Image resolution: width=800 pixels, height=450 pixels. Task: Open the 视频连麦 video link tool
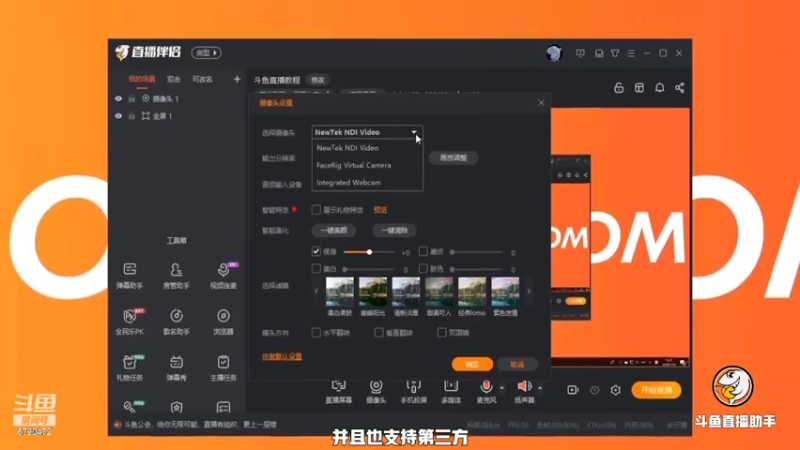(223, 276)
